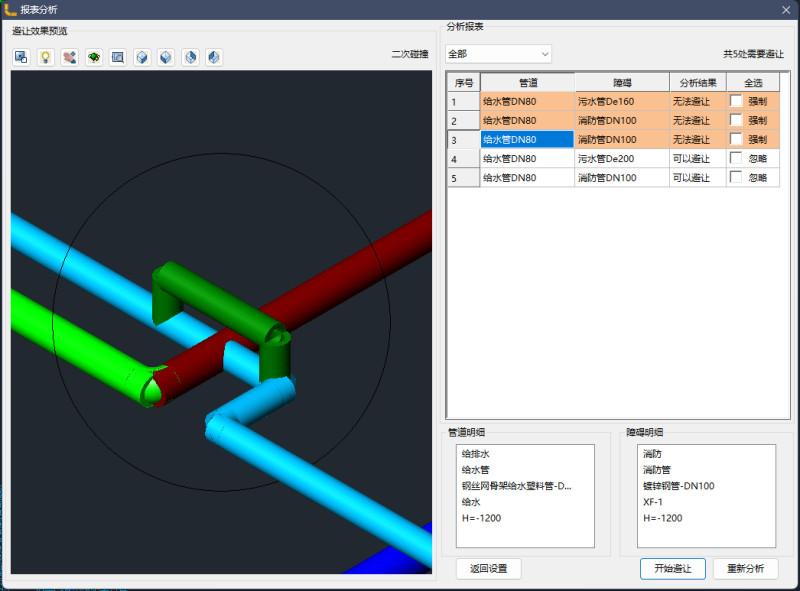Switch to southwest isometric view cube
The height and width of the screenshot is (591, 800).
click(x=142, y=57)
